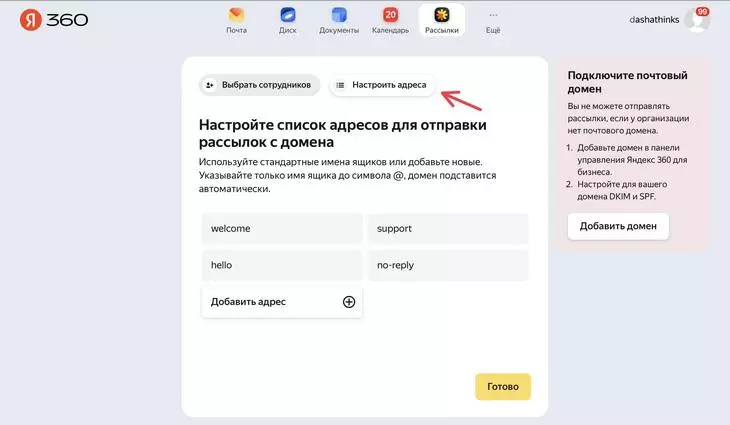Click the Яндекс 360 logo
The height and width of the screenshot is (425, 730).
54,20
